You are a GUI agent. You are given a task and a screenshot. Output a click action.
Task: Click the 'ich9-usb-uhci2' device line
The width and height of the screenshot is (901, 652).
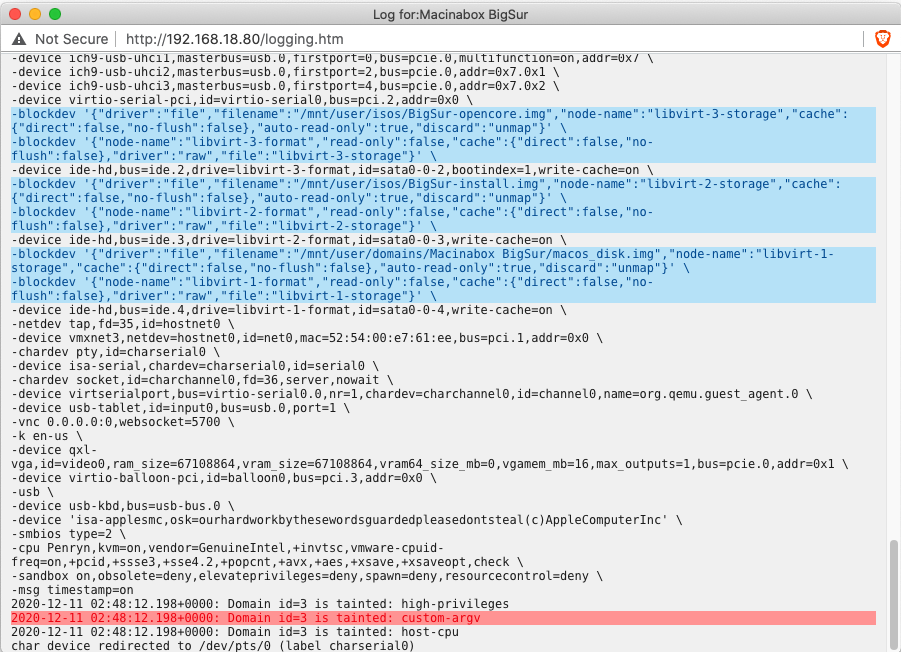click(285, 72)
